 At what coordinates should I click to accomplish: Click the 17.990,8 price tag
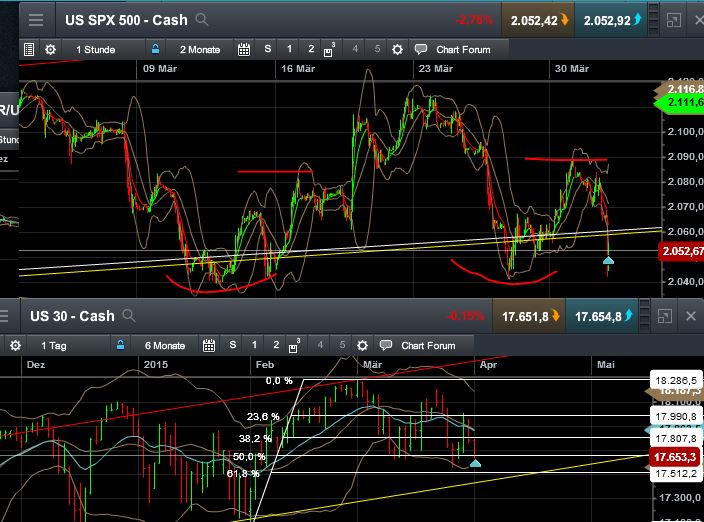tap(676, 417)
